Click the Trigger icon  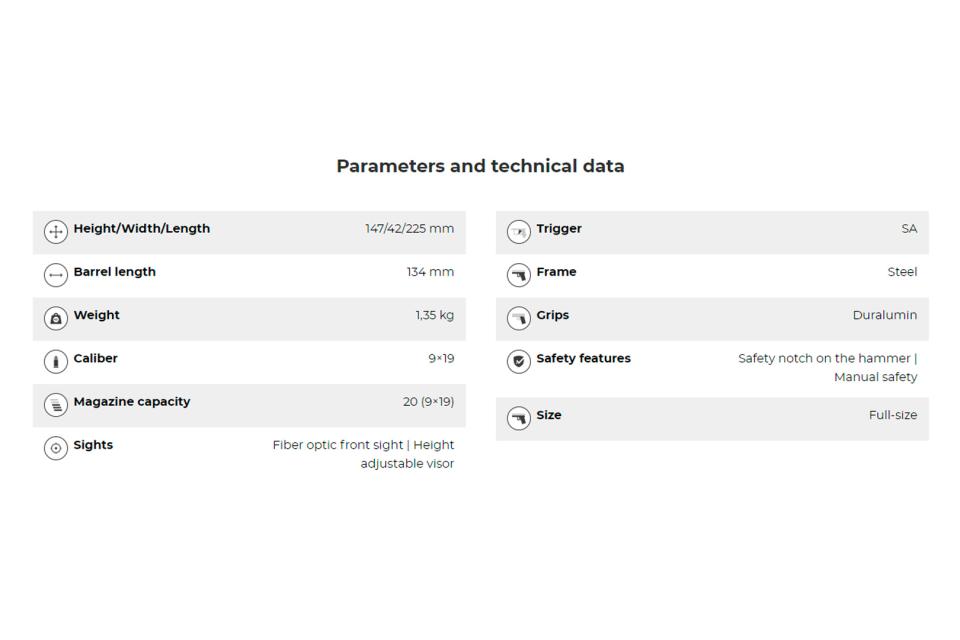tap(518, 232)
